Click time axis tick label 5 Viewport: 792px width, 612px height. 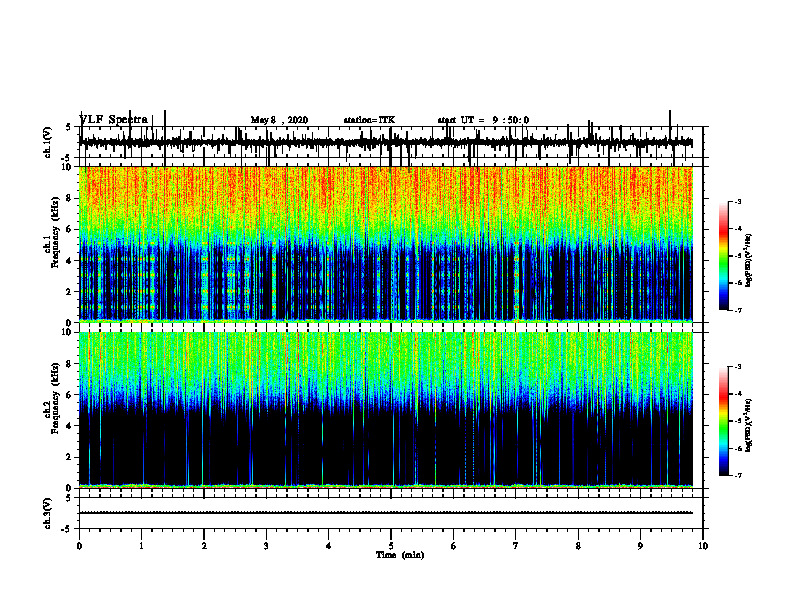pyautogui.click(x=391, y=546)
